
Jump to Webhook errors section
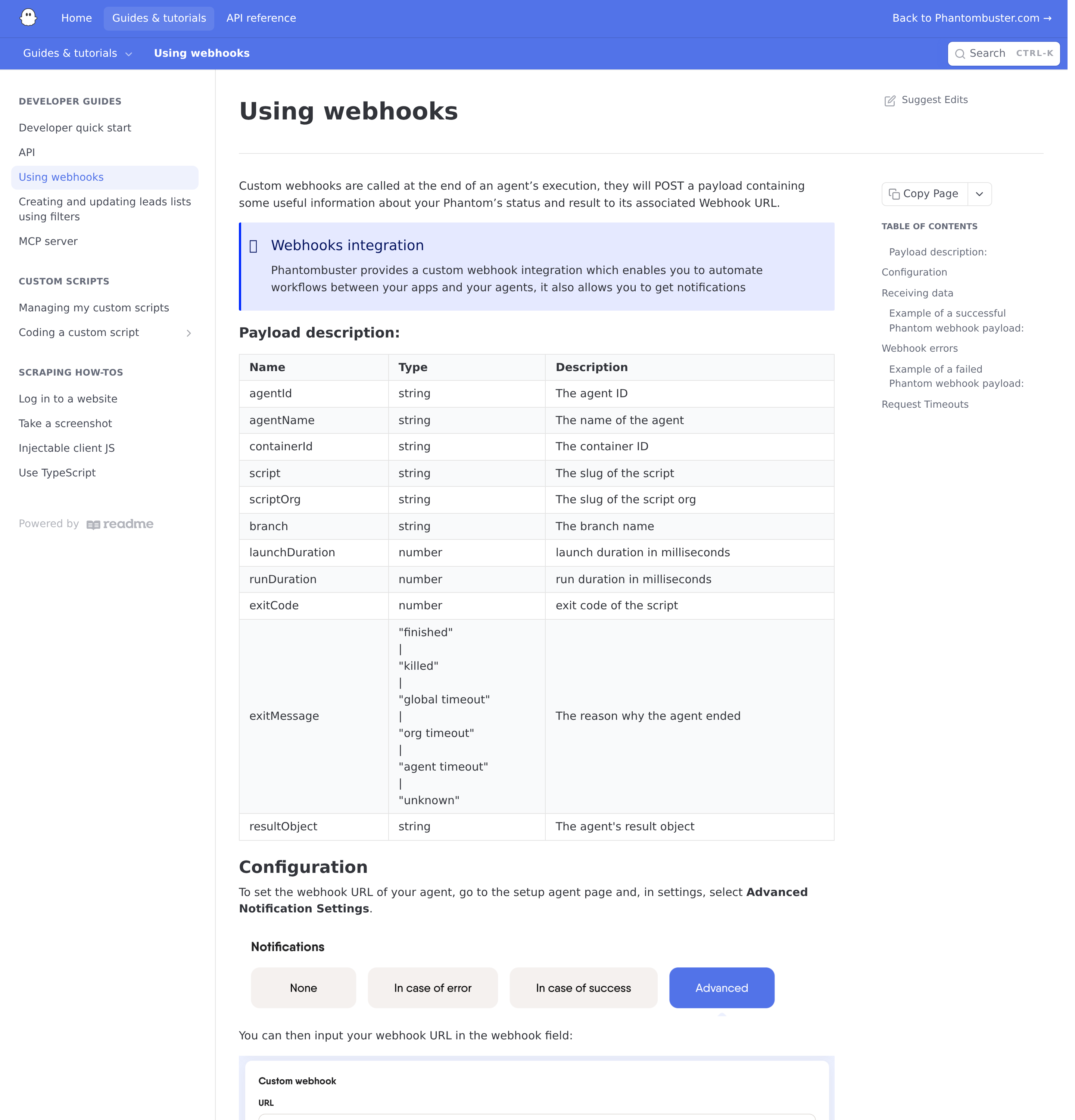(x=919, y=349)
